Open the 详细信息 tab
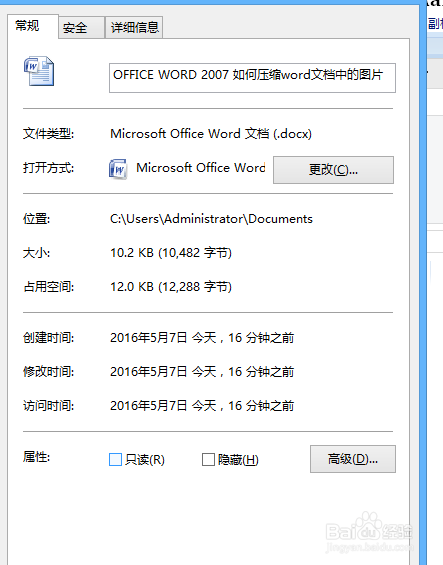The width and height of the screenshot is (443, 565). click(134, 27)
